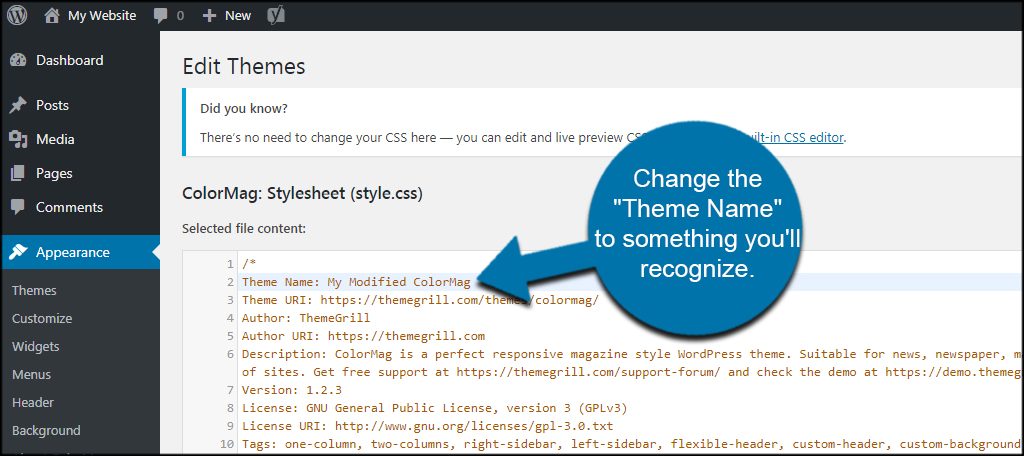This screenshot has width=1024, height=456.
Task: Open the WordPress logo menu
Action: (x=17, y=16)
